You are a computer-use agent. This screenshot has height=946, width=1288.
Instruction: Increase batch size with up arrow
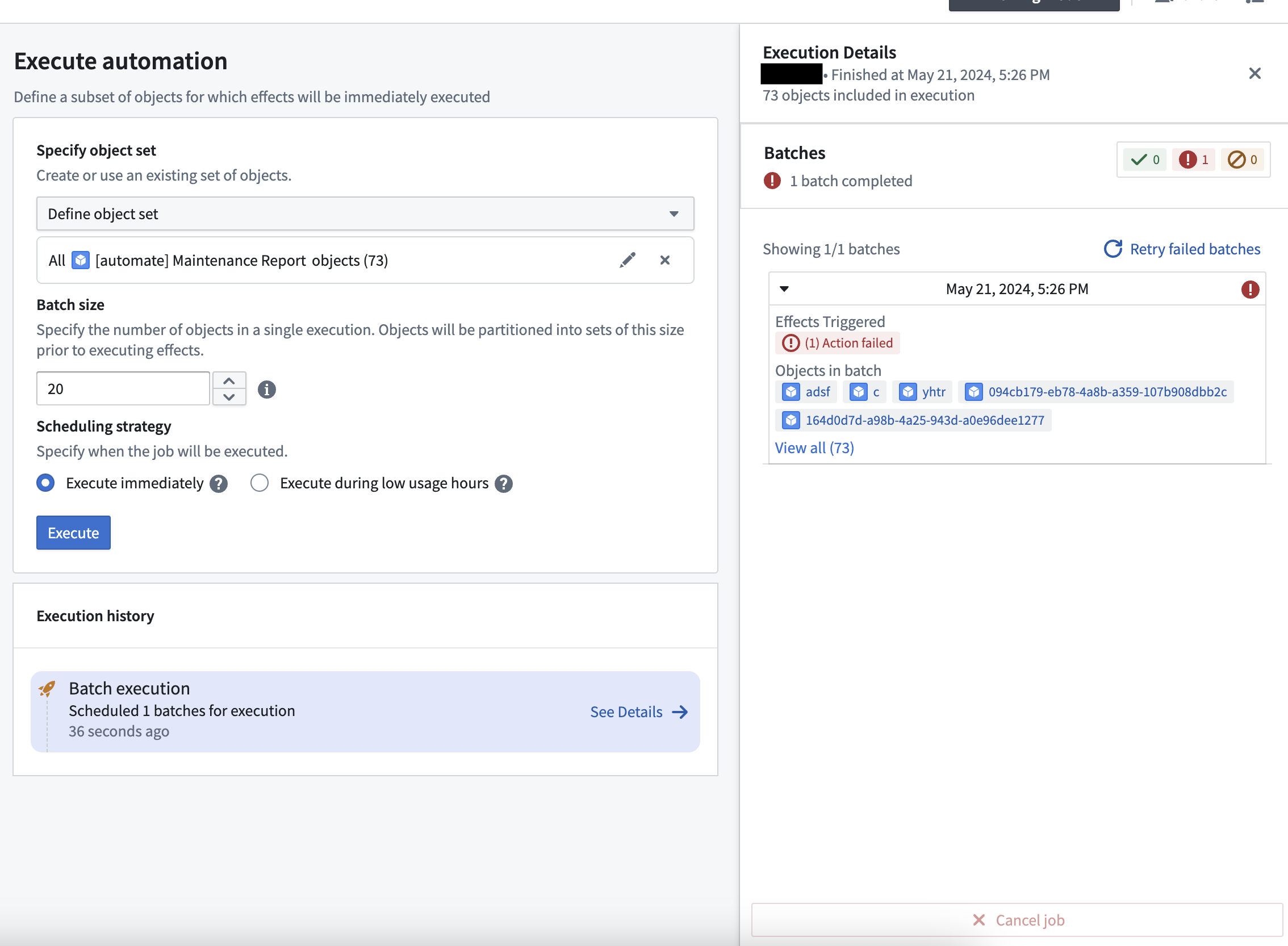(x=229, y=380)
